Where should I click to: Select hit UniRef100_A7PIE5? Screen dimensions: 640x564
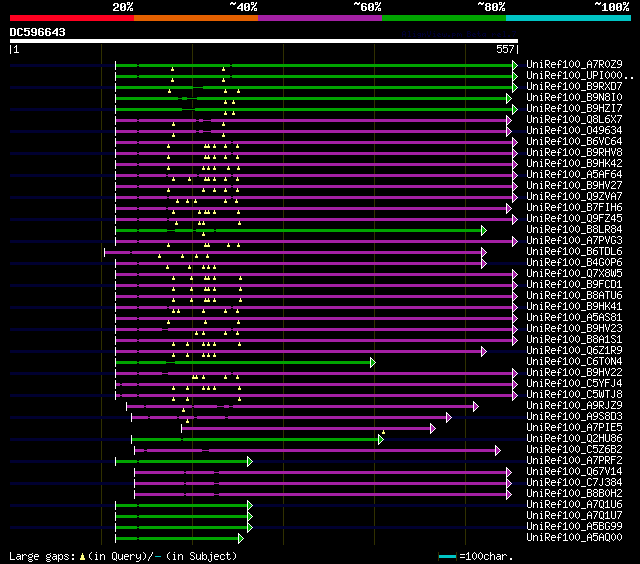pos(574,428)
